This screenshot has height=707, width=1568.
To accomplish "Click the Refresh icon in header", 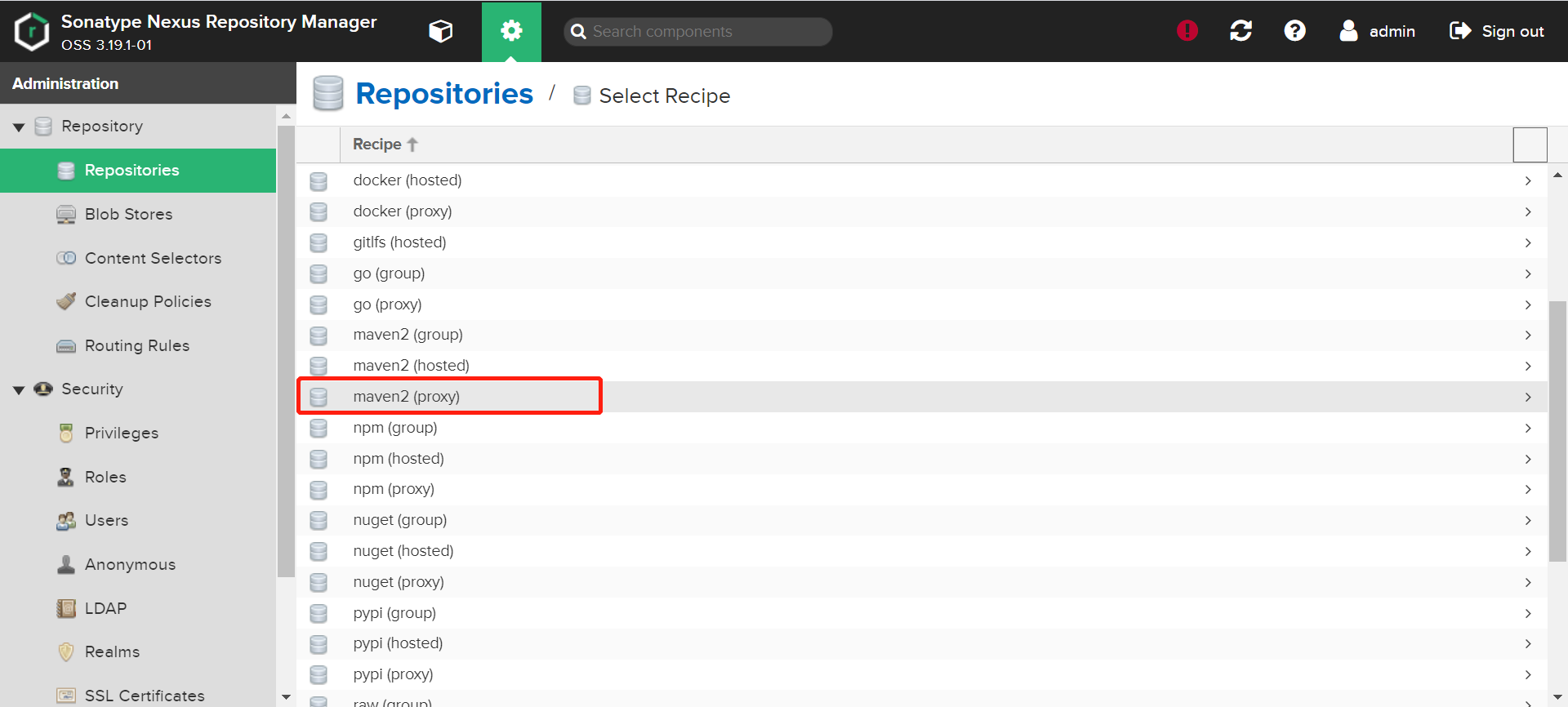I will point(1241,31).
